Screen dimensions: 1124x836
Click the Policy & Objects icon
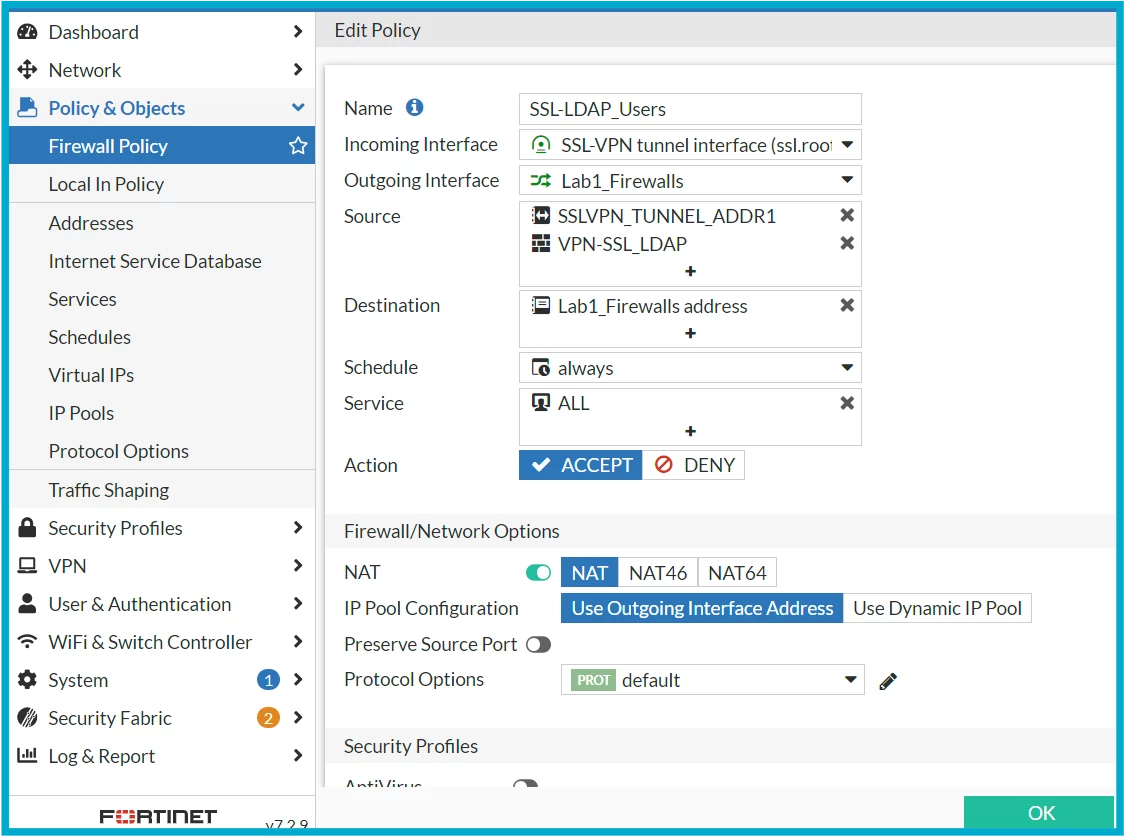coord(27,108)
